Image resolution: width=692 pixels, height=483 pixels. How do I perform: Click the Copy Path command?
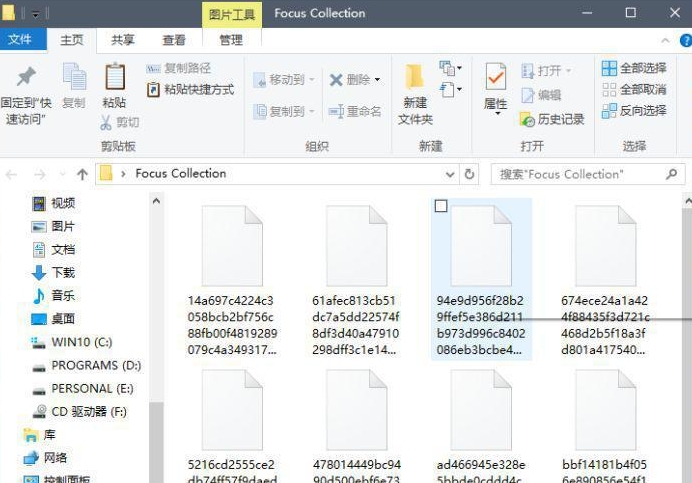click(178, 68)
